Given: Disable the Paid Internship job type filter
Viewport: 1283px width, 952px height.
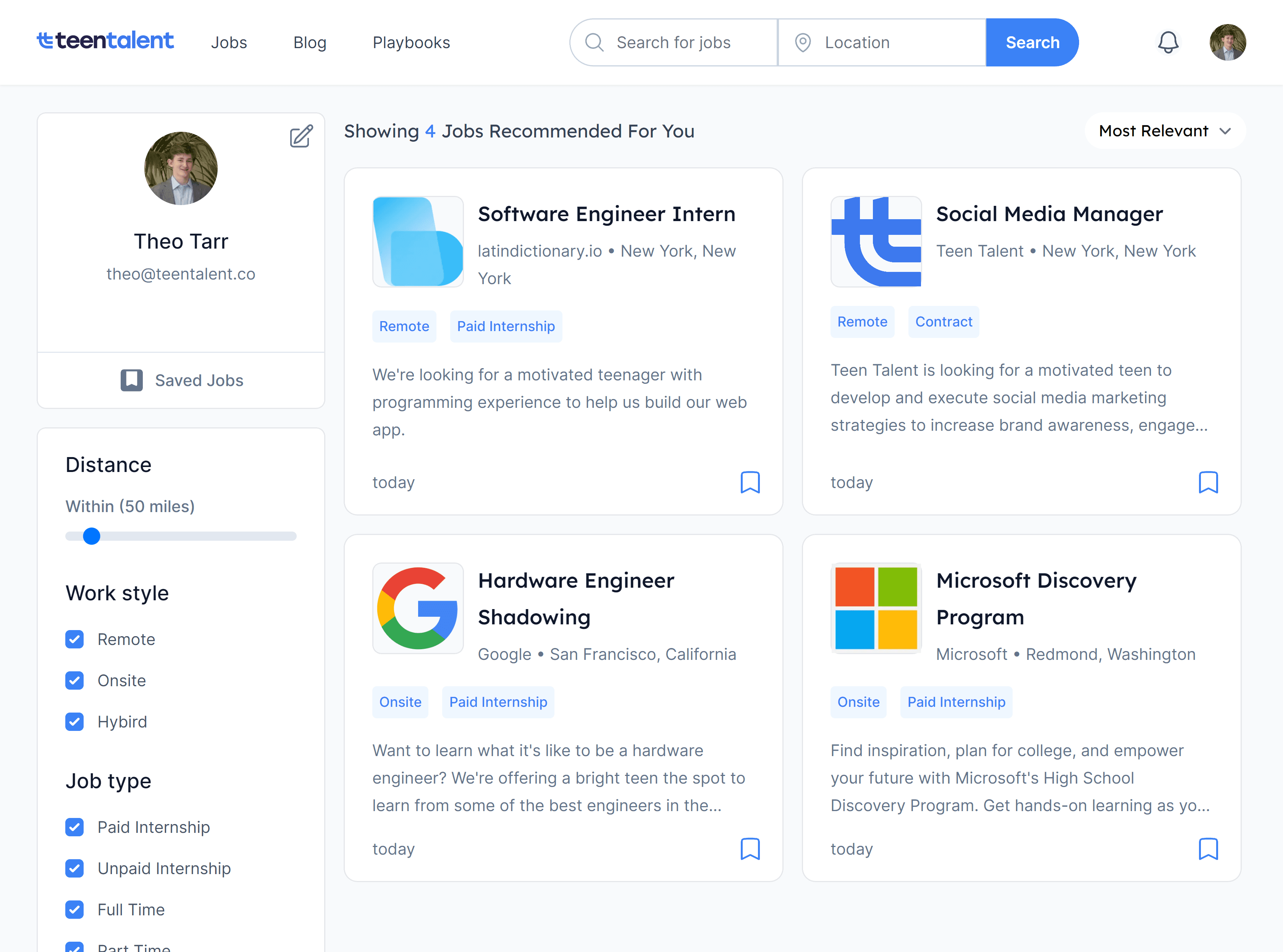Looking at the screenshot, I should [x=74, y=827].
